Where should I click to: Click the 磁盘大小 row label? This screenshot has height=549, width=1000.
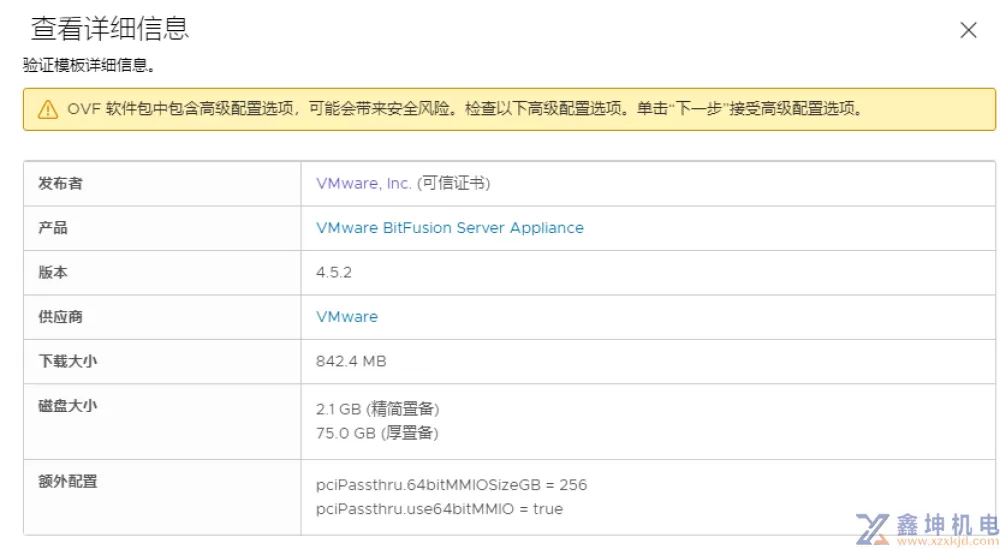pyautogui.click(x=68, y=406)
